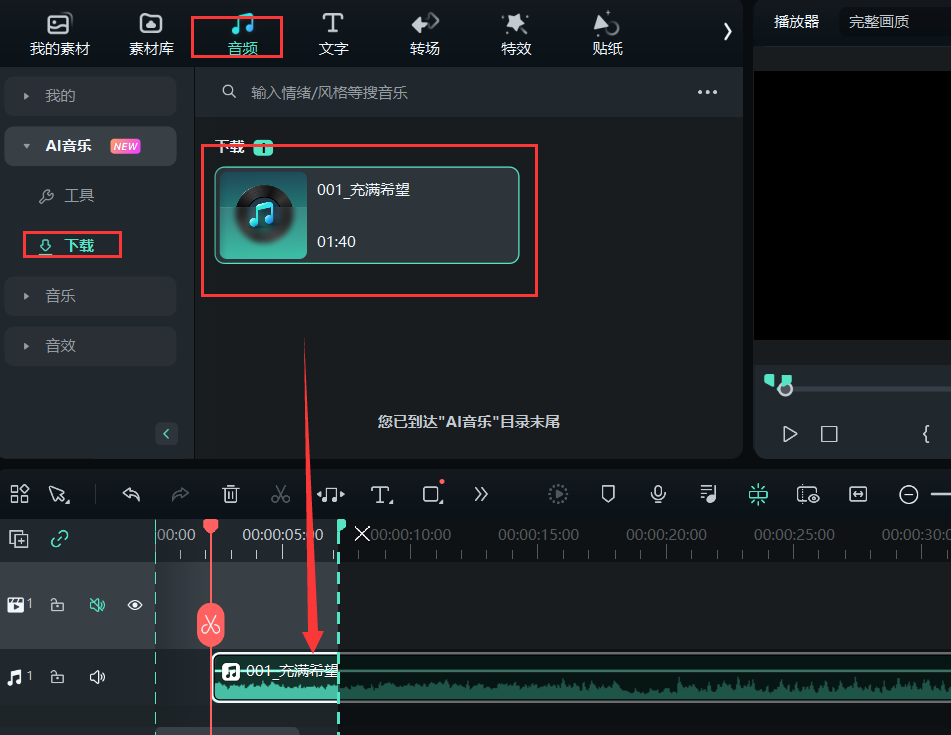Open the 文字 tab
This screenshot has height=735, width=951.
333,33
